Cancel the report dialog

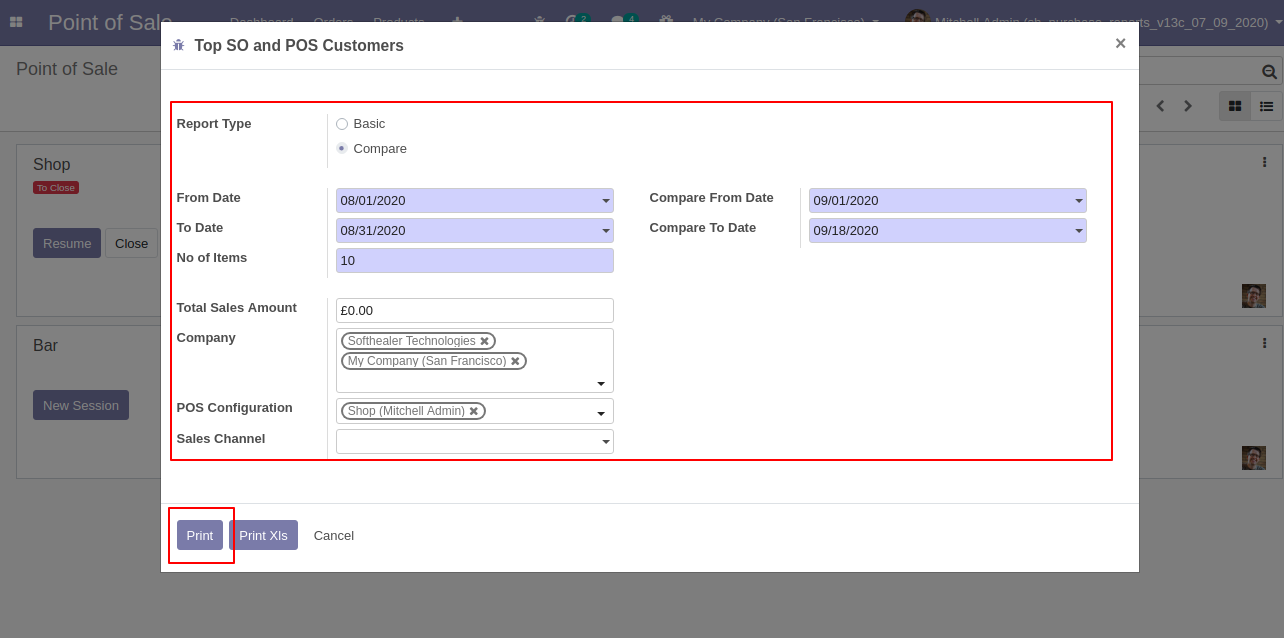click(334, 535)
